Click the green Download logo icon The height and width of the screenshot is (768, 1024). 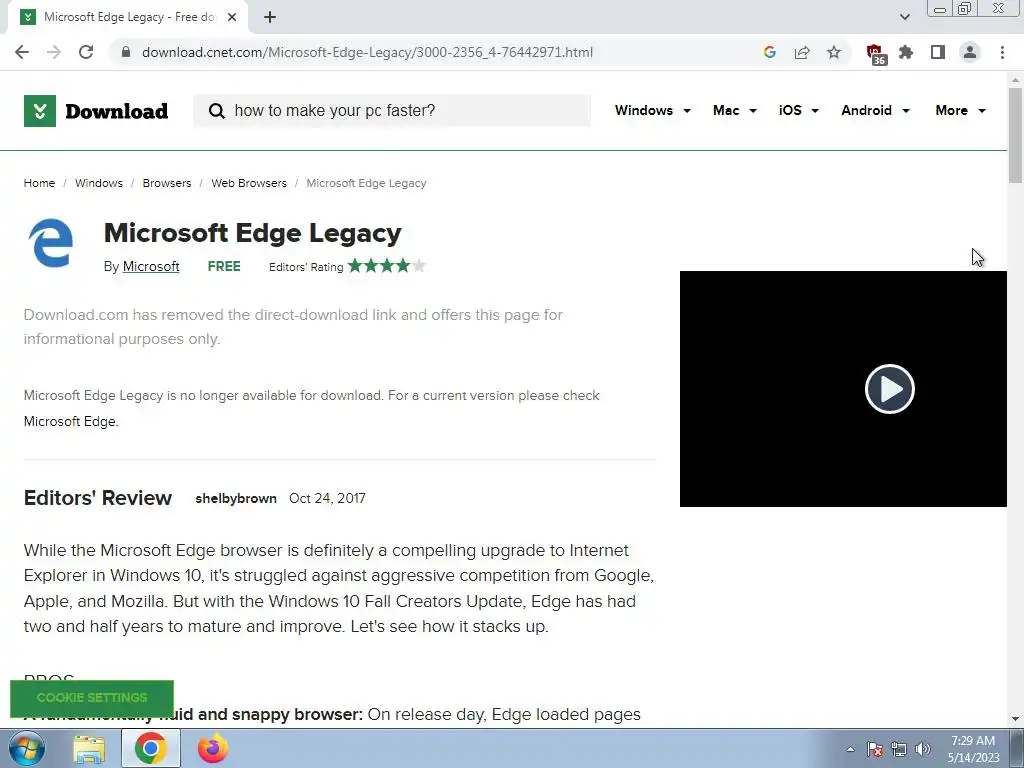tap(40, 111)
